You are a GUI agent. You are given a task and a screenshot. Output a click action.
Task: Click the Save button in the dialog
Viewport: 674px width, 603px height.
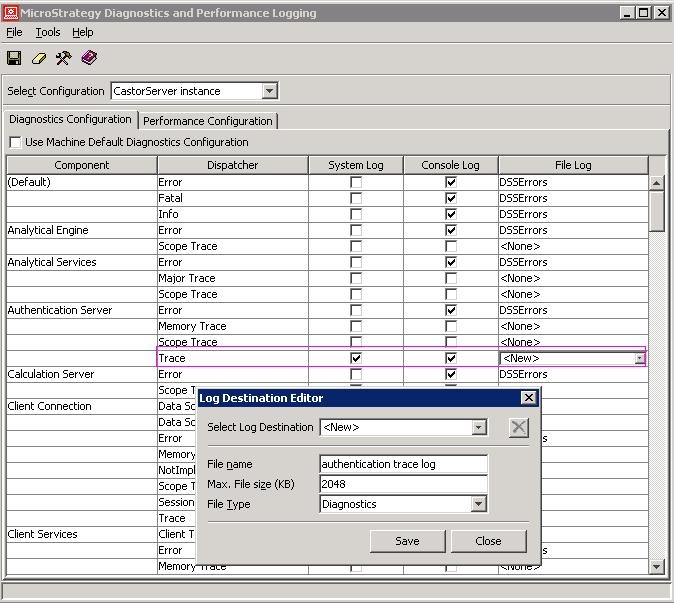point(407,541)
